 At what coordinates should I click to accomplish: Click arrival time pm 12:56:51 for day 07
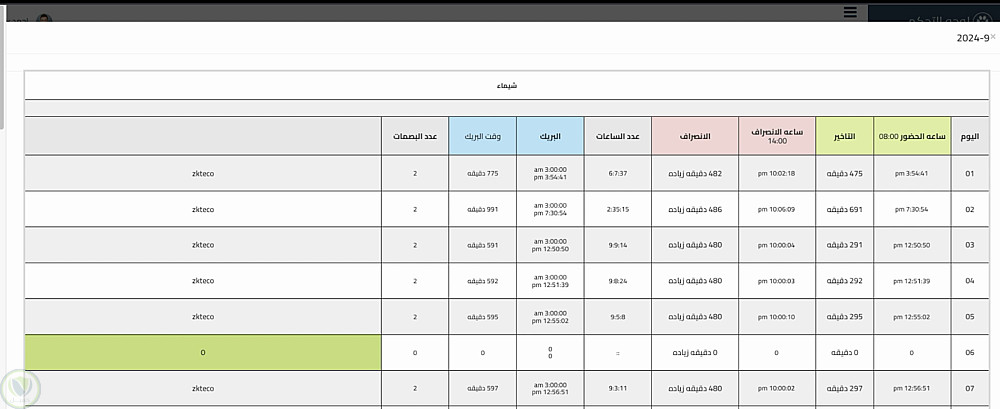tap(911, 388)
